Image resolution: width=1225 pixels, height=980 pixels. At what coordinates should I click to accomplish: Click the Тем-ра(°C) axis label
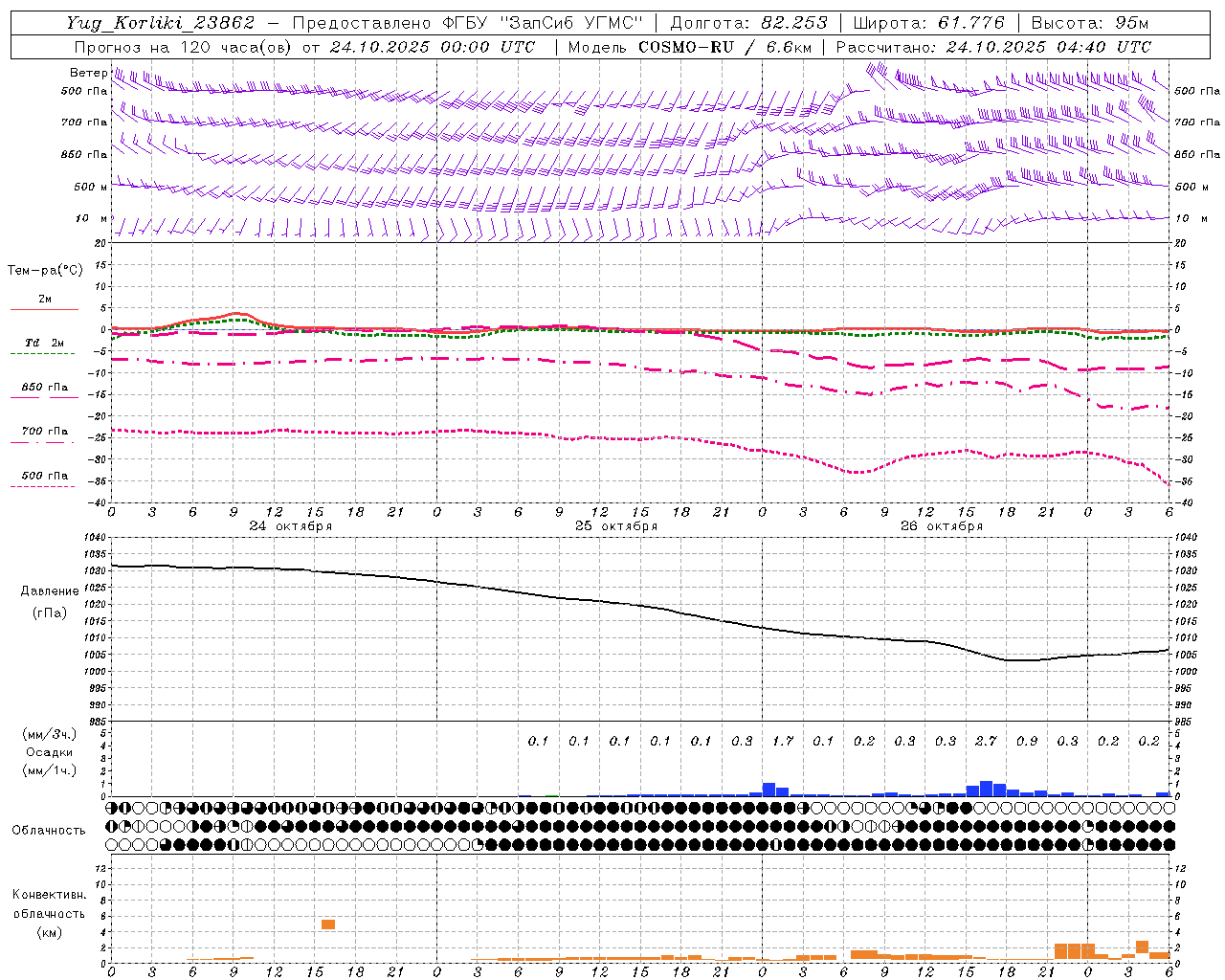[45, 271]
